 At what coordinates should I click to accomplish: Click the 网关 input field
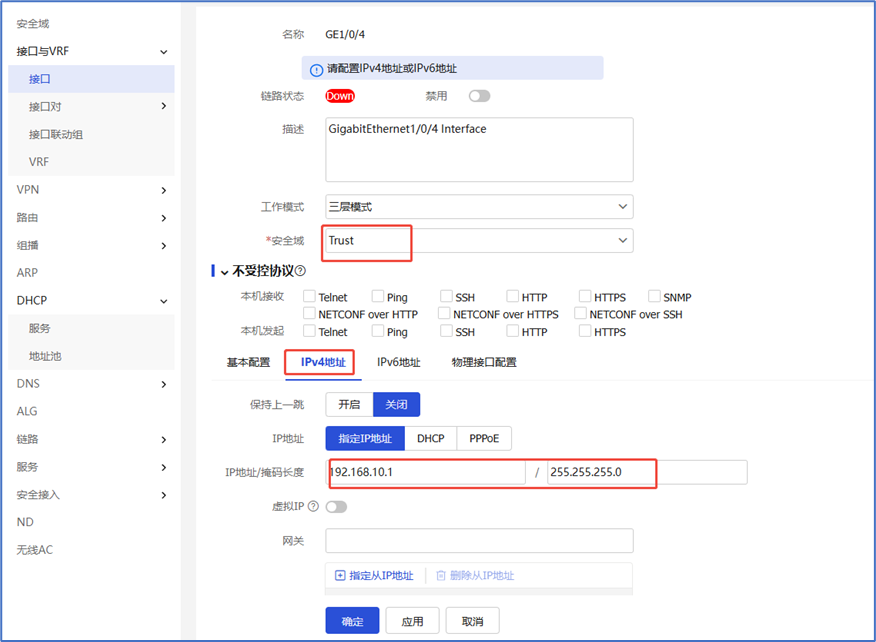[x=479, y=541]
